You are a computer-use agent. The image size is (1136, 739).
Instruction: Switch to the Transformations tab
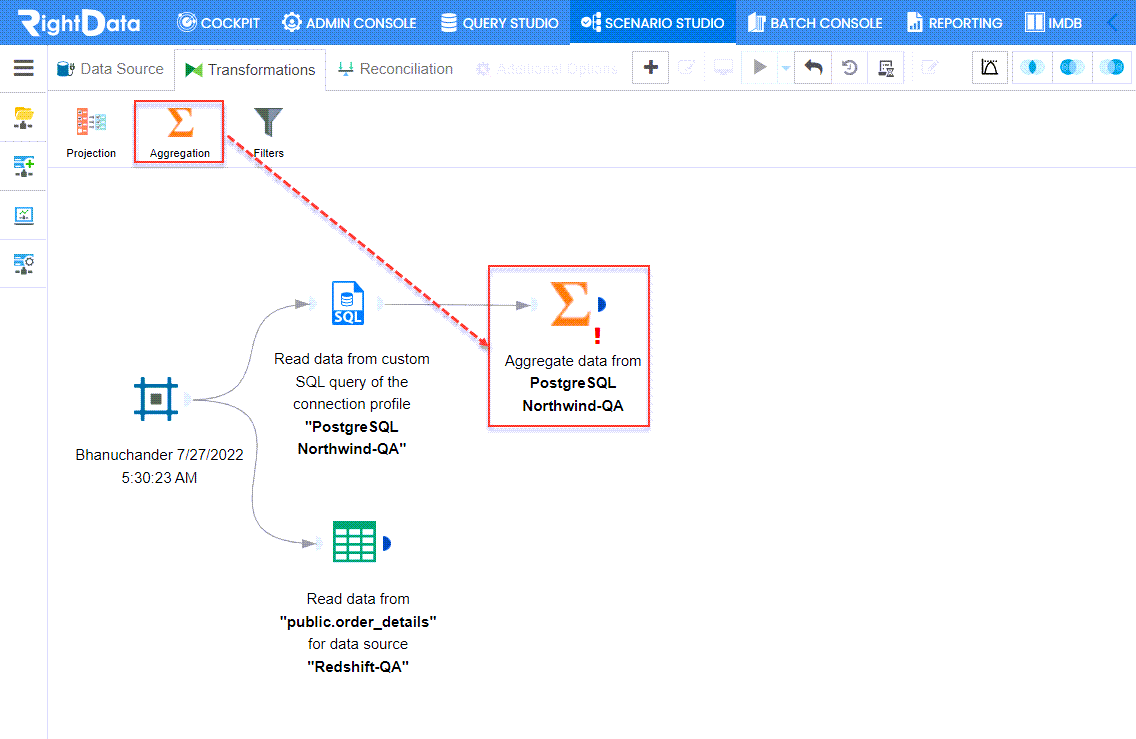pyautogui.click(x=250, y=70)
